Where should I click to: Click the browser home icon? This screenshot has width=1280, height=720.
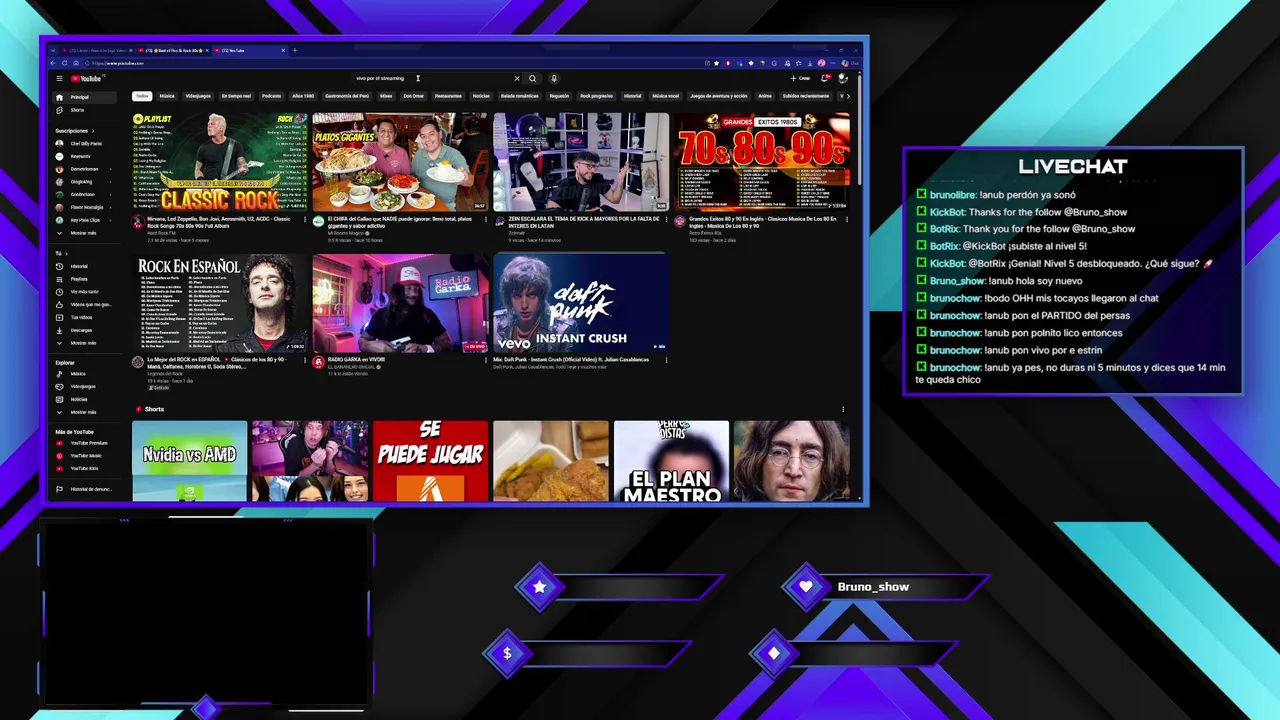coord(76,63)
